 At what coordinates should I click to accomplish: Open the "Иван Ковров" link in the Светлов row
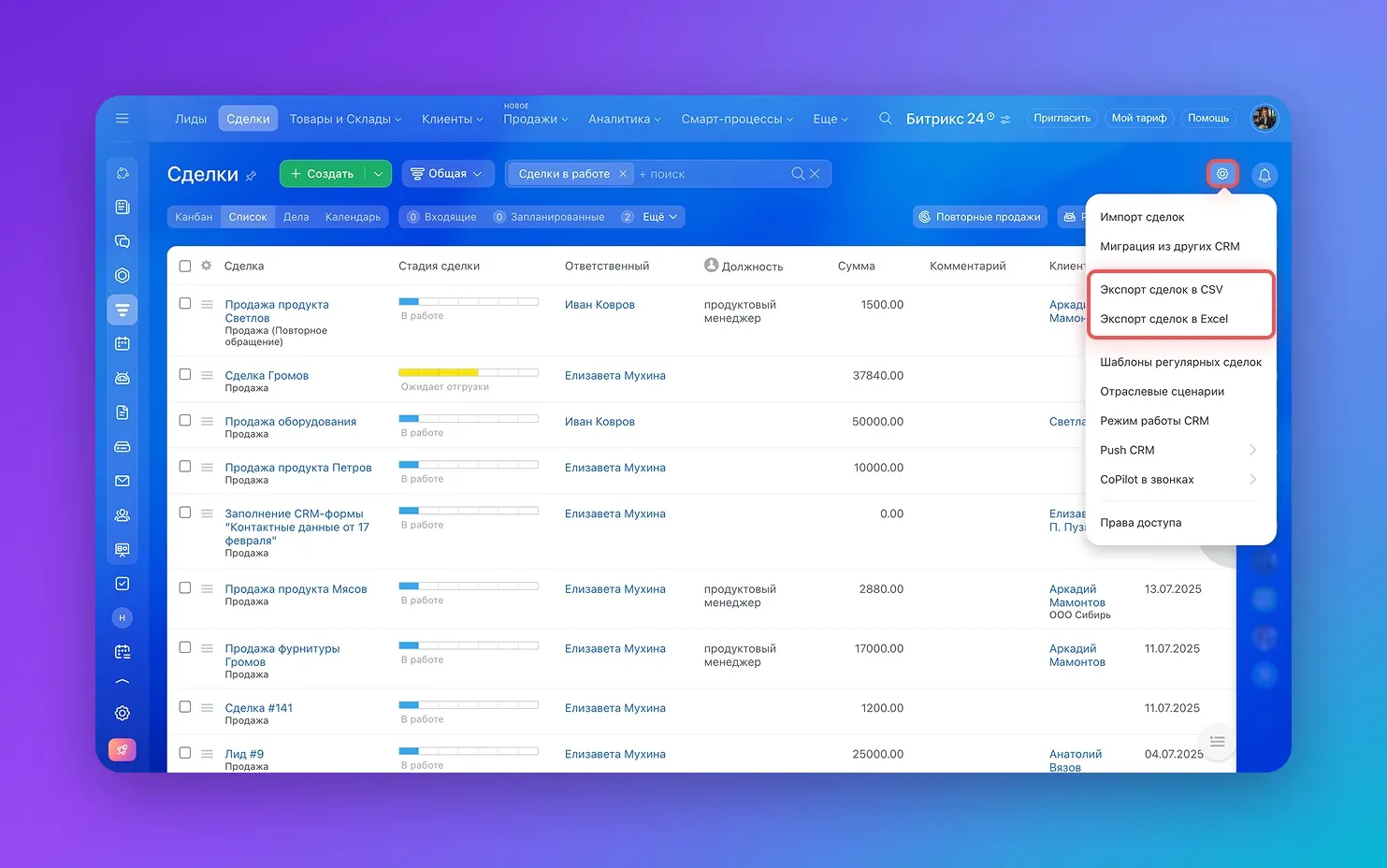pos(600,305)
